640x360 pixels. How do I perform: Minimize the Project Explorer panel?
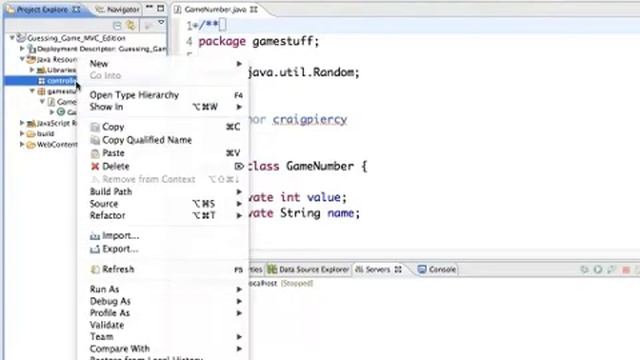[x=149, y=7]
